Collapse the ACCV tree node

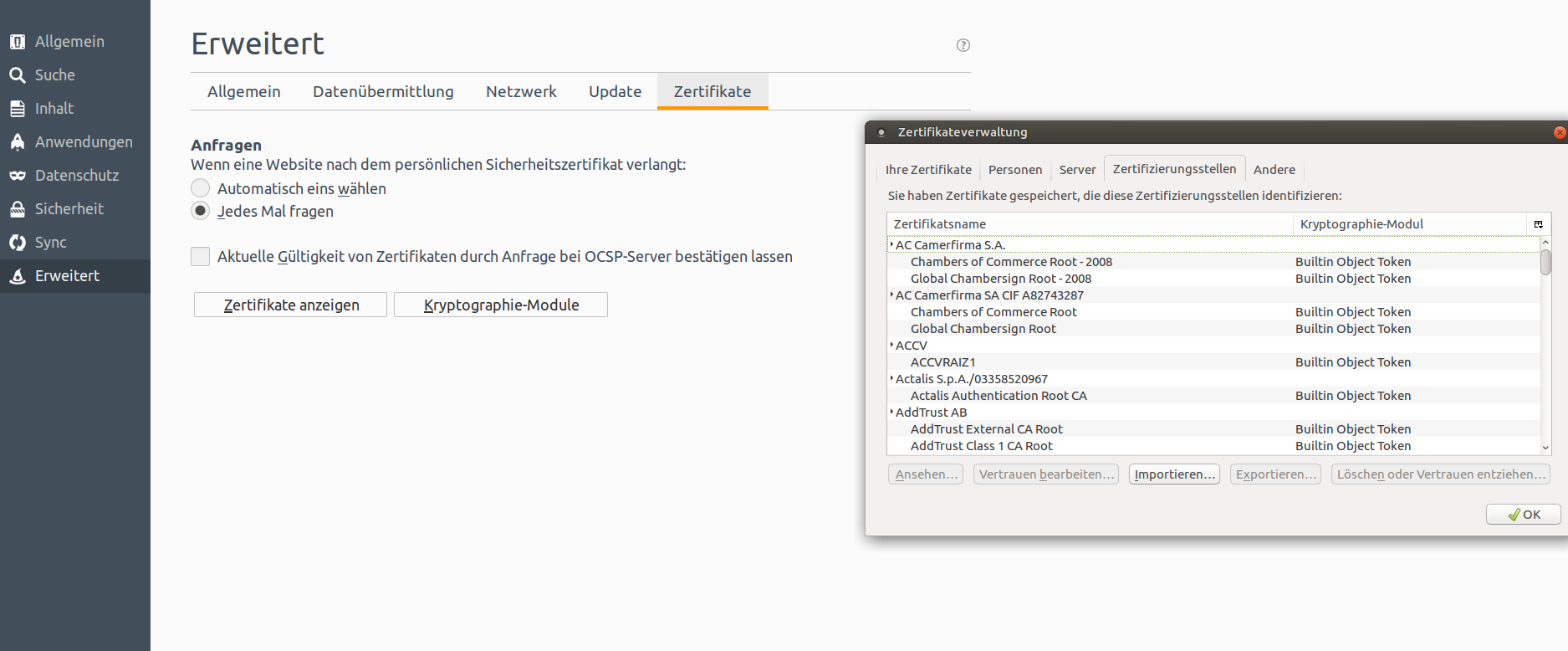(x=891, y=346)
